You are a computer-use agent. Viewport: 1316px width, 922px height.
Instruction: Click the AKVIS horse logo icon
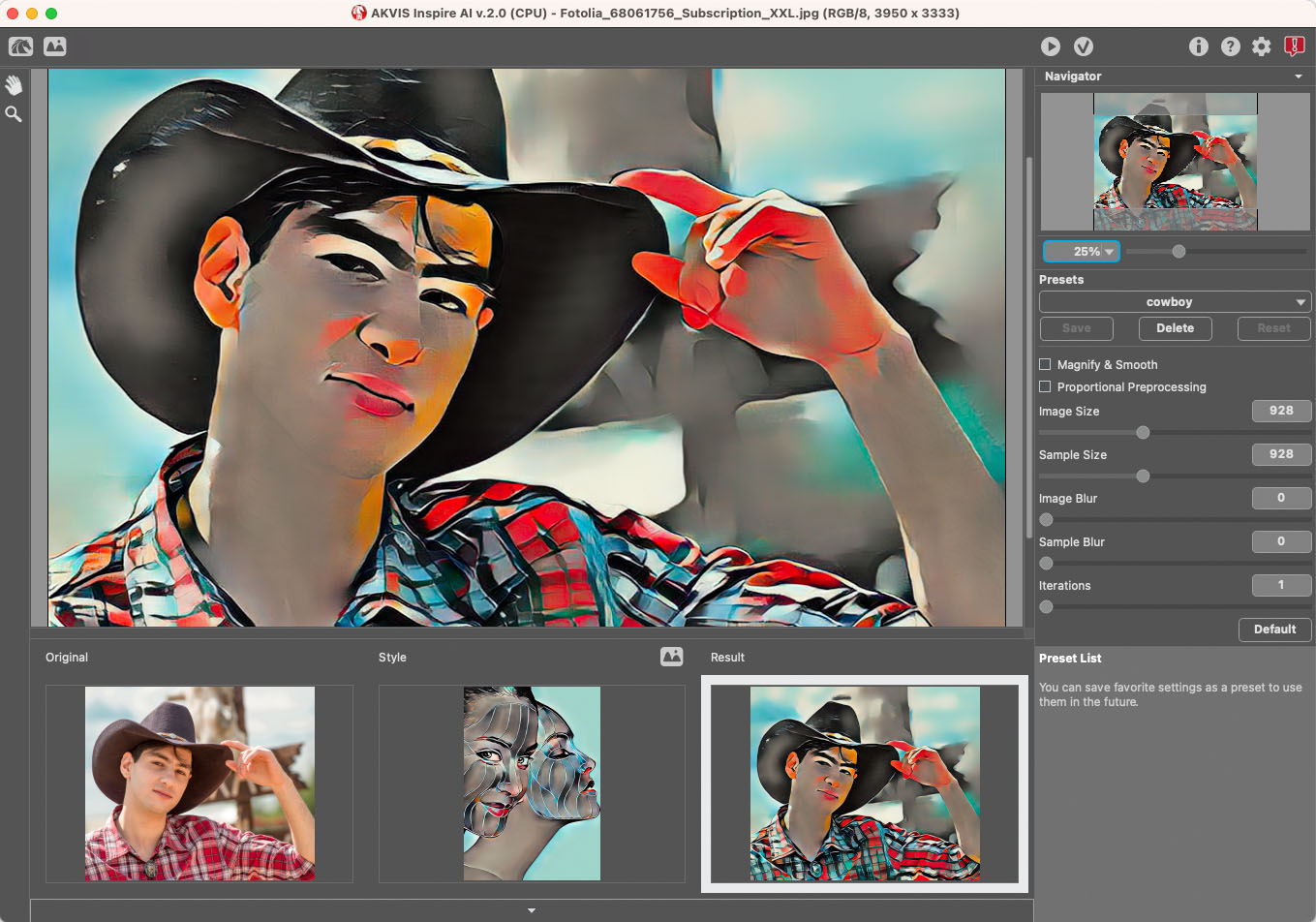pyautogui.click(x=21, y=46)
